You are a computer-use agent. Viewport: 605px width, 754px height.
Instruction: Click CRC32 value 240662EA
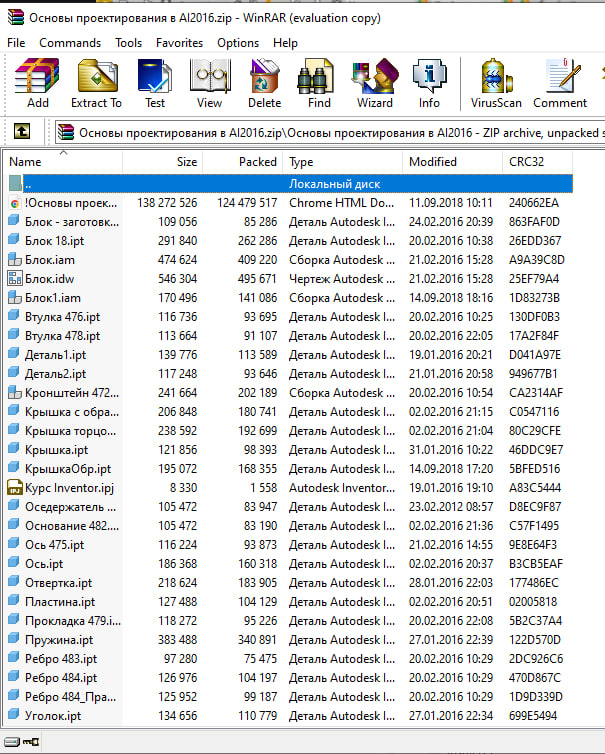click(534, 203)
